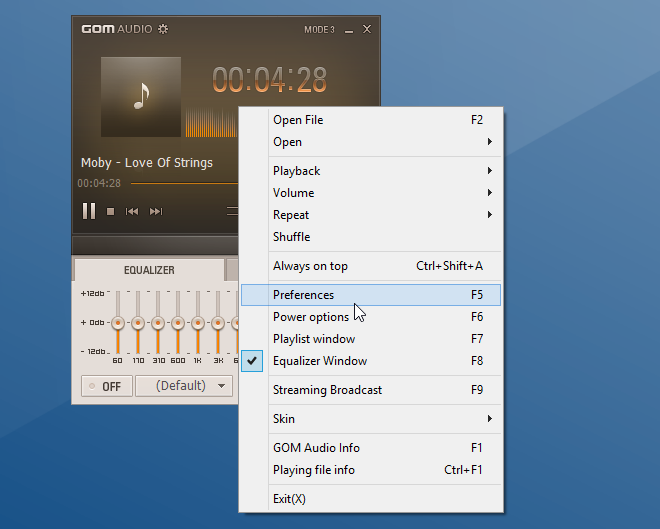Switch player via MODE 3 button

[x=319, y=29]
